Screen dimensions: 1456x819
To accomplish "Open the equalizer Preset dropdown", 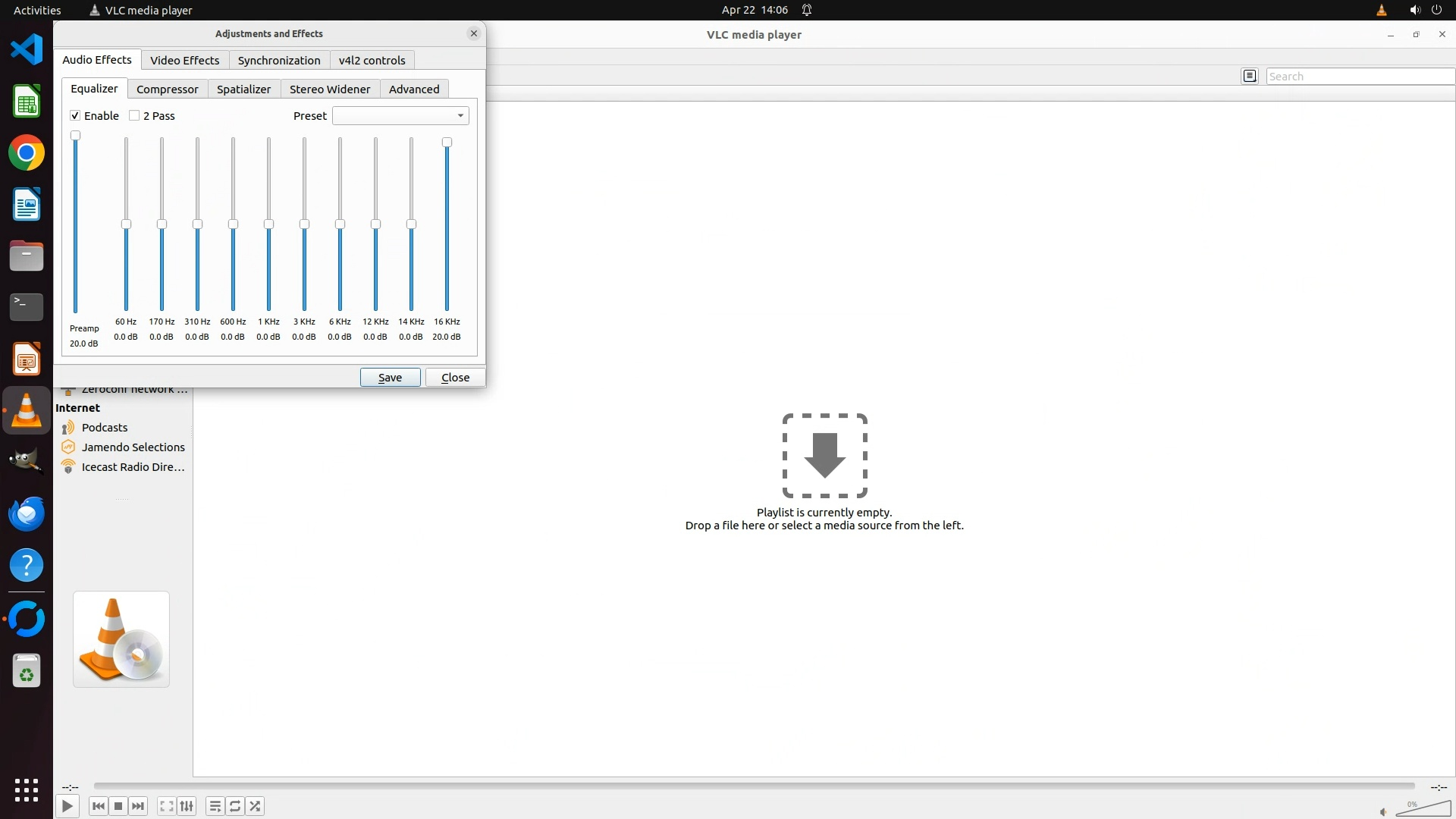I will coord(400,115).
